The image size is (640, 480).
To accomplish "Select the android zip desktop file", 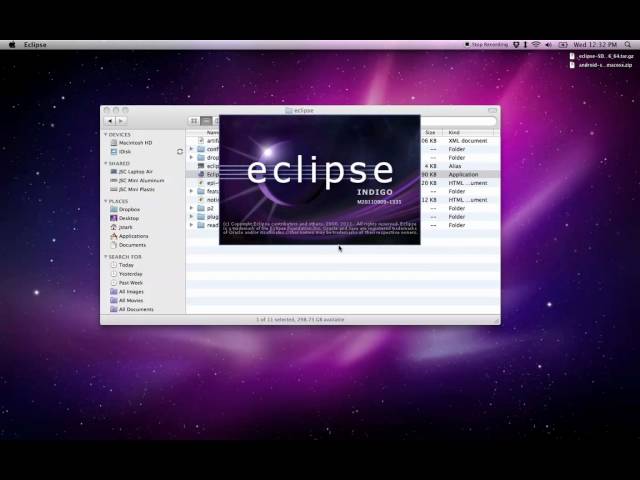I will click(x=601, y=65).
